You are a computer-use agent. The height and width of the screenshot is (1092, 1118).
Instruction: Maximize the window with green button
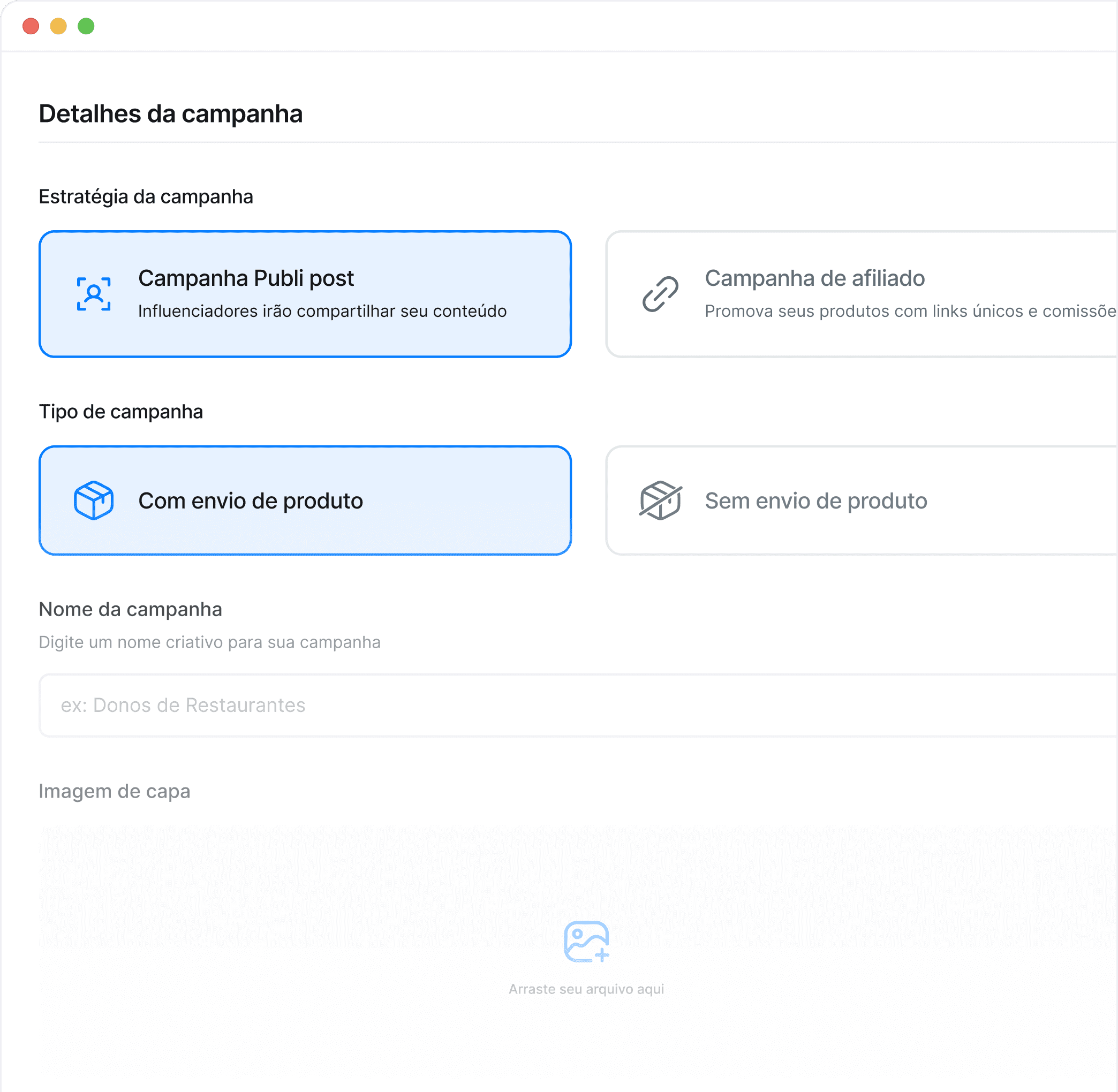click(86, 26)
